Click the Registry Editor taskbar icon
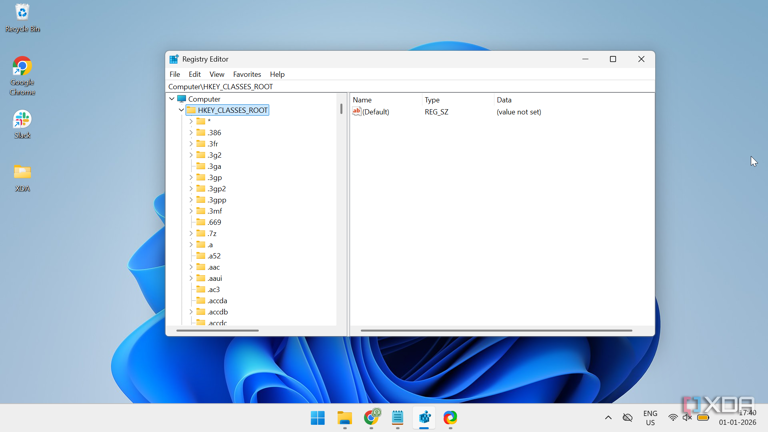 424,418
